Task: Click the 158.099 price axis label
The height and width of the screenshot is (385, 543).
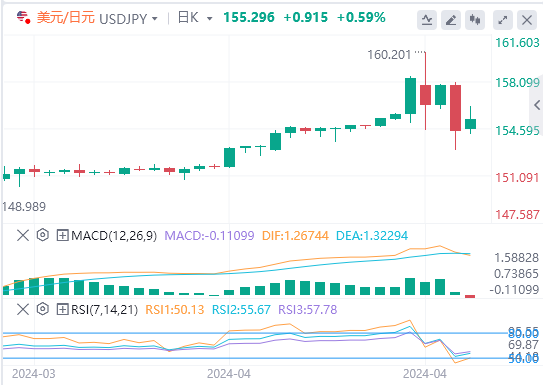Action: click(x=517, y=83)
